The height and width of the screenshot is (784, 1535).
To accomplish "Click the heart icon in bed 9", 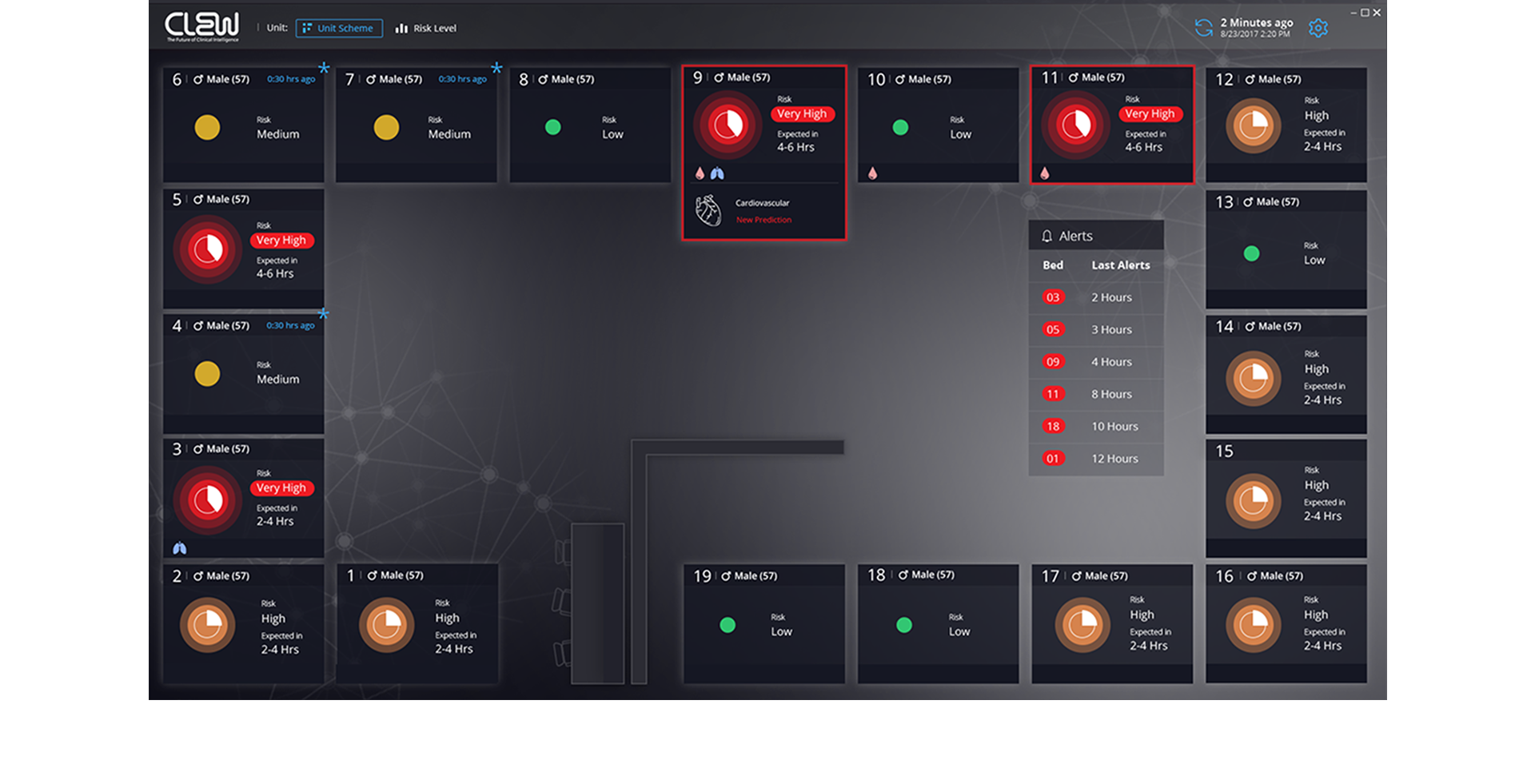I will point(708,211).
